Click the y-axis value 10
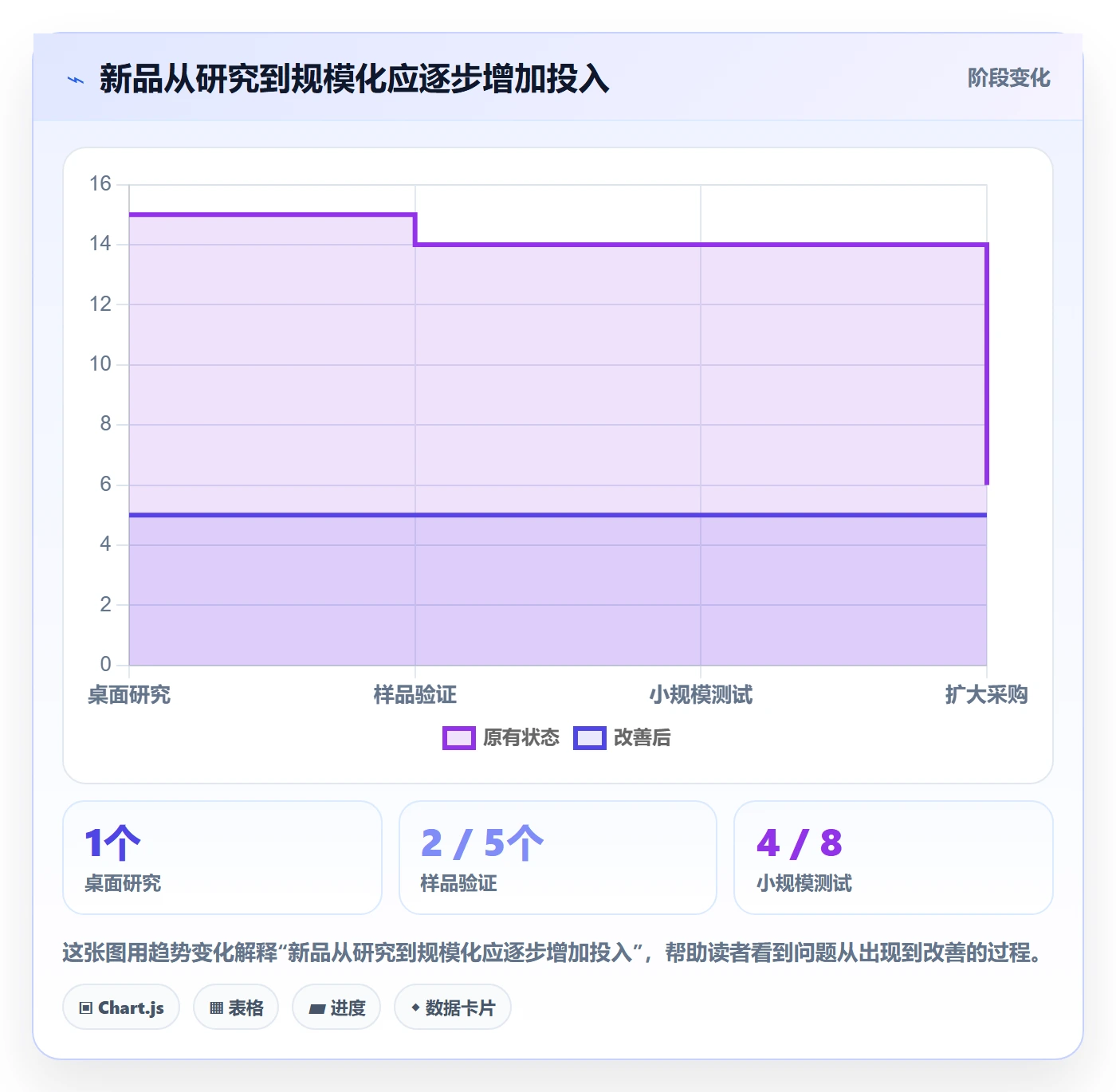Viewport: 1116px width, 1092px height. tap(100, 364)
